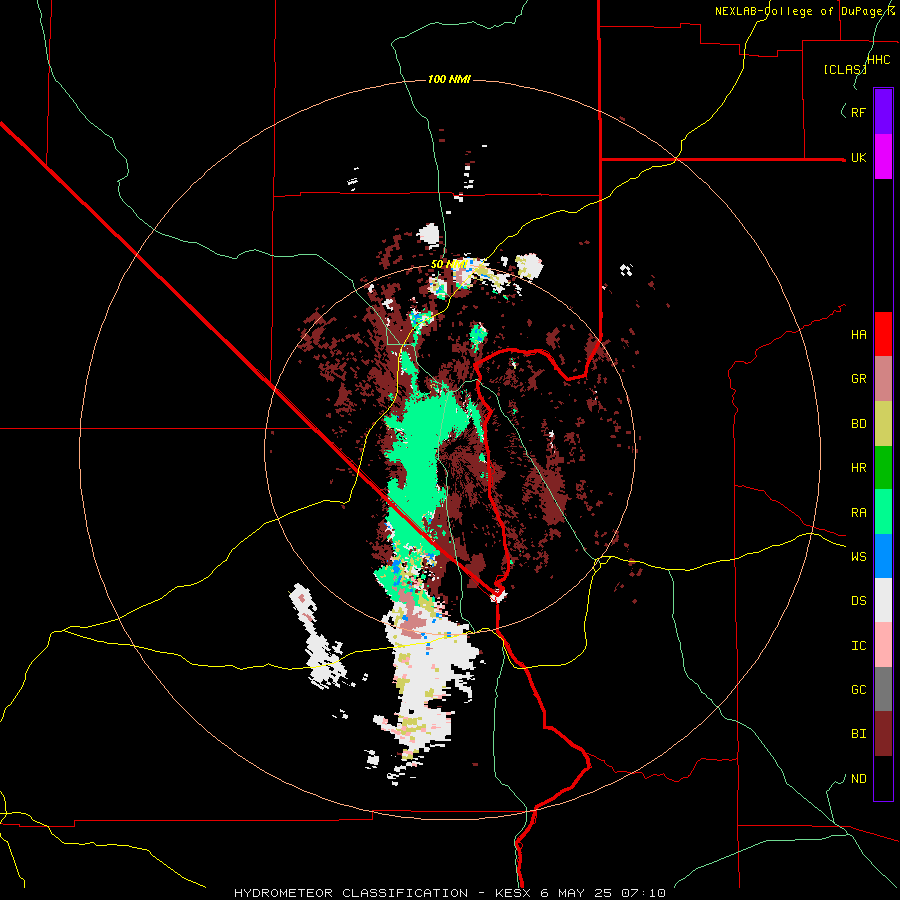Click the HYDROMETEOR CLASSIFICATION title text
The image size is (900, 900).
click(351, 893)
